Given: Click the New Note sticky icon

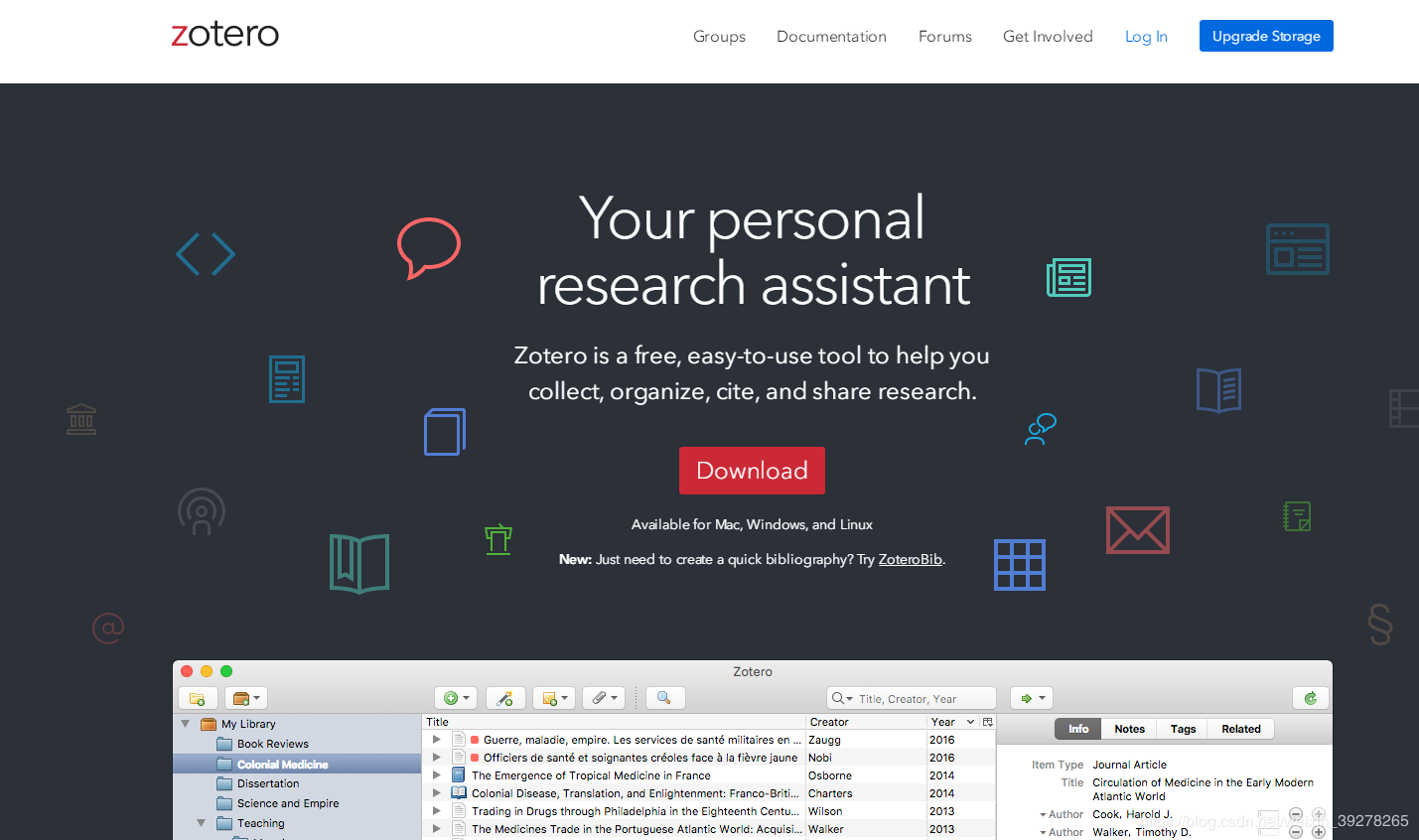Looking at the screenshot, I should (554, 698).
